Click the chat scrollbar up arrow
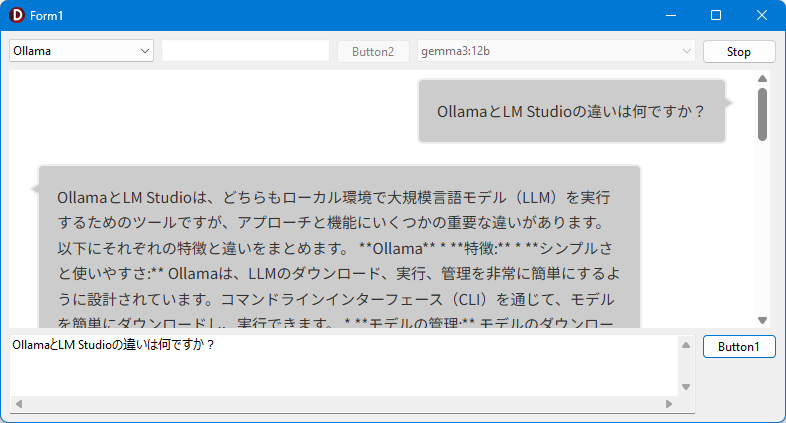The height and width of the screenshot is (423, 786). coord(762,79)
